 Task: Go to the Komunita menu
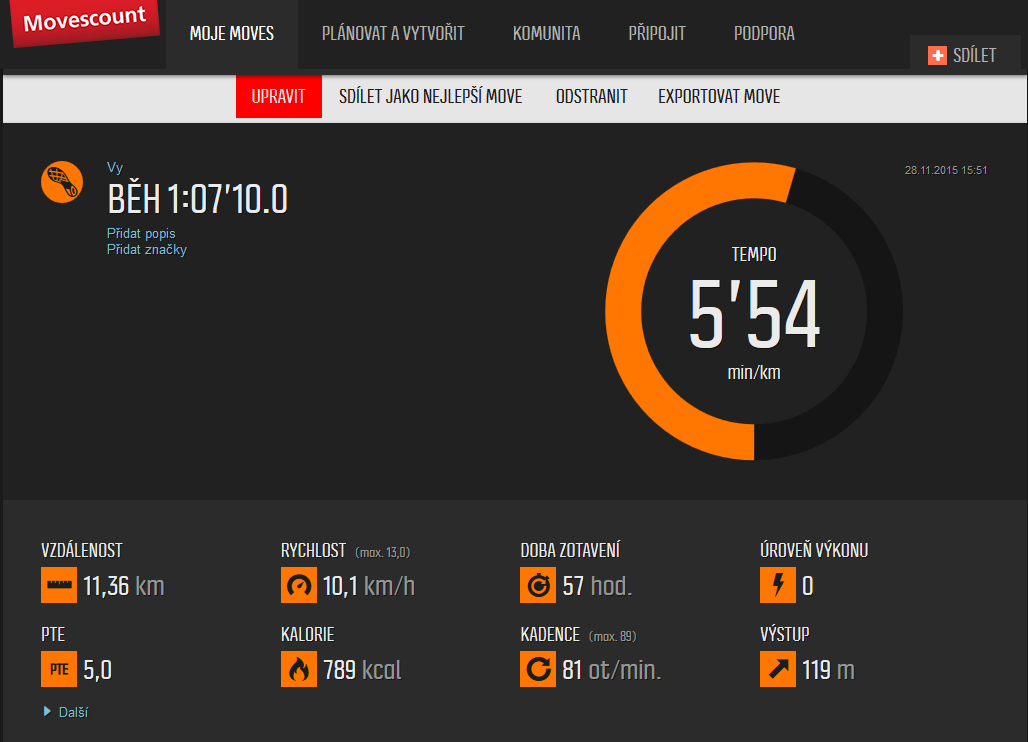pos(546,34)
